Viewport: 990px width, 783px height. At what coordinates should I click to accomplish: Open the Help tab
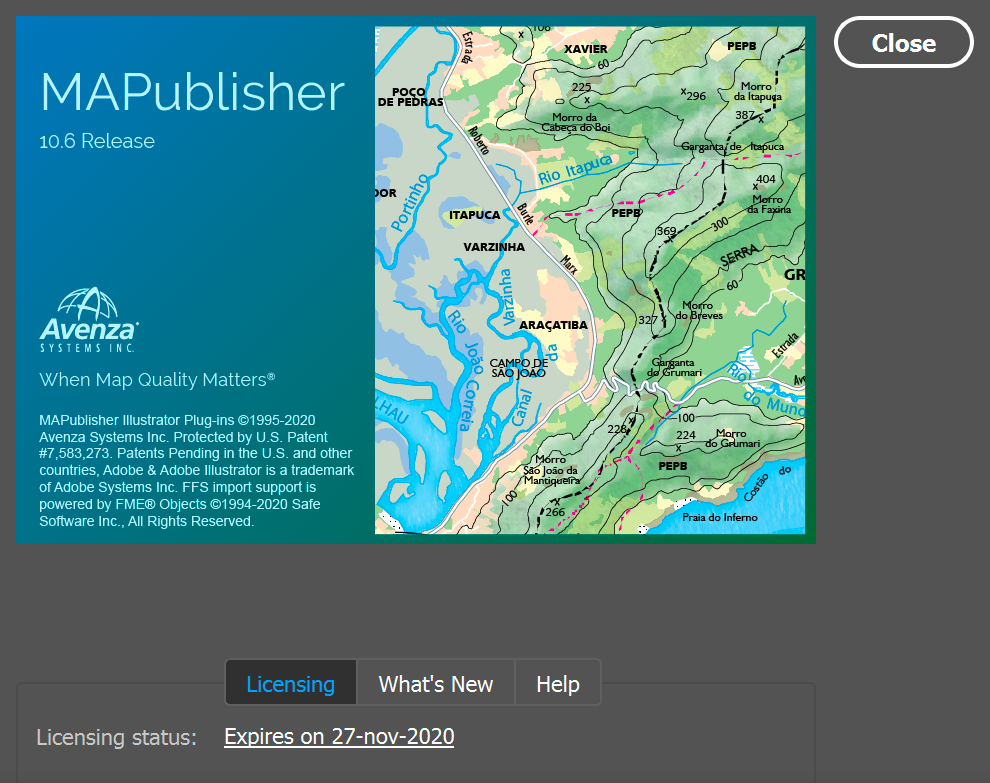click(558, 683)
